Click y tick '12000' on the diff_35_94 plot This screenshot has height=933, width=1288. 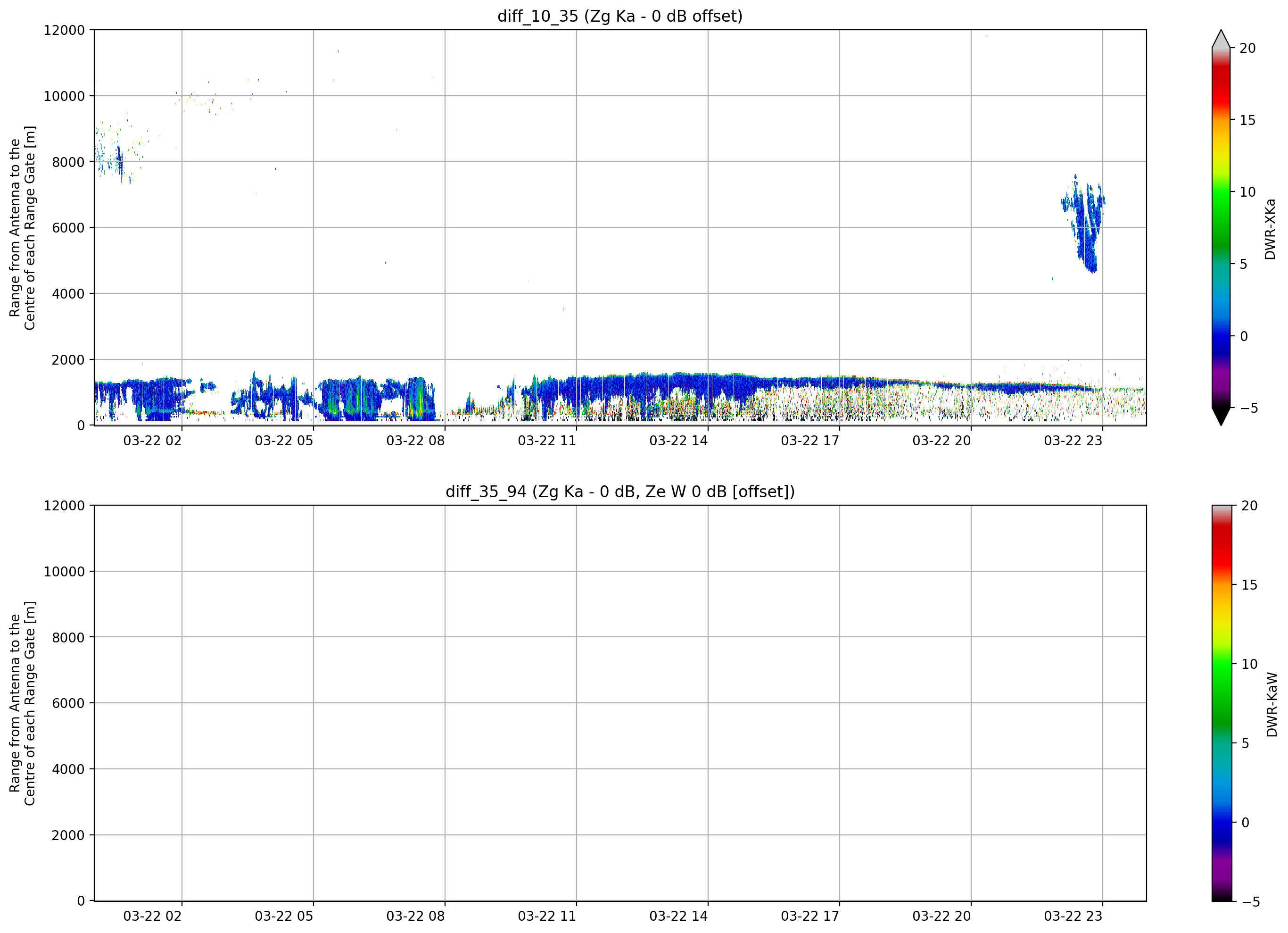pyautogui.click(x=64, y=506)
